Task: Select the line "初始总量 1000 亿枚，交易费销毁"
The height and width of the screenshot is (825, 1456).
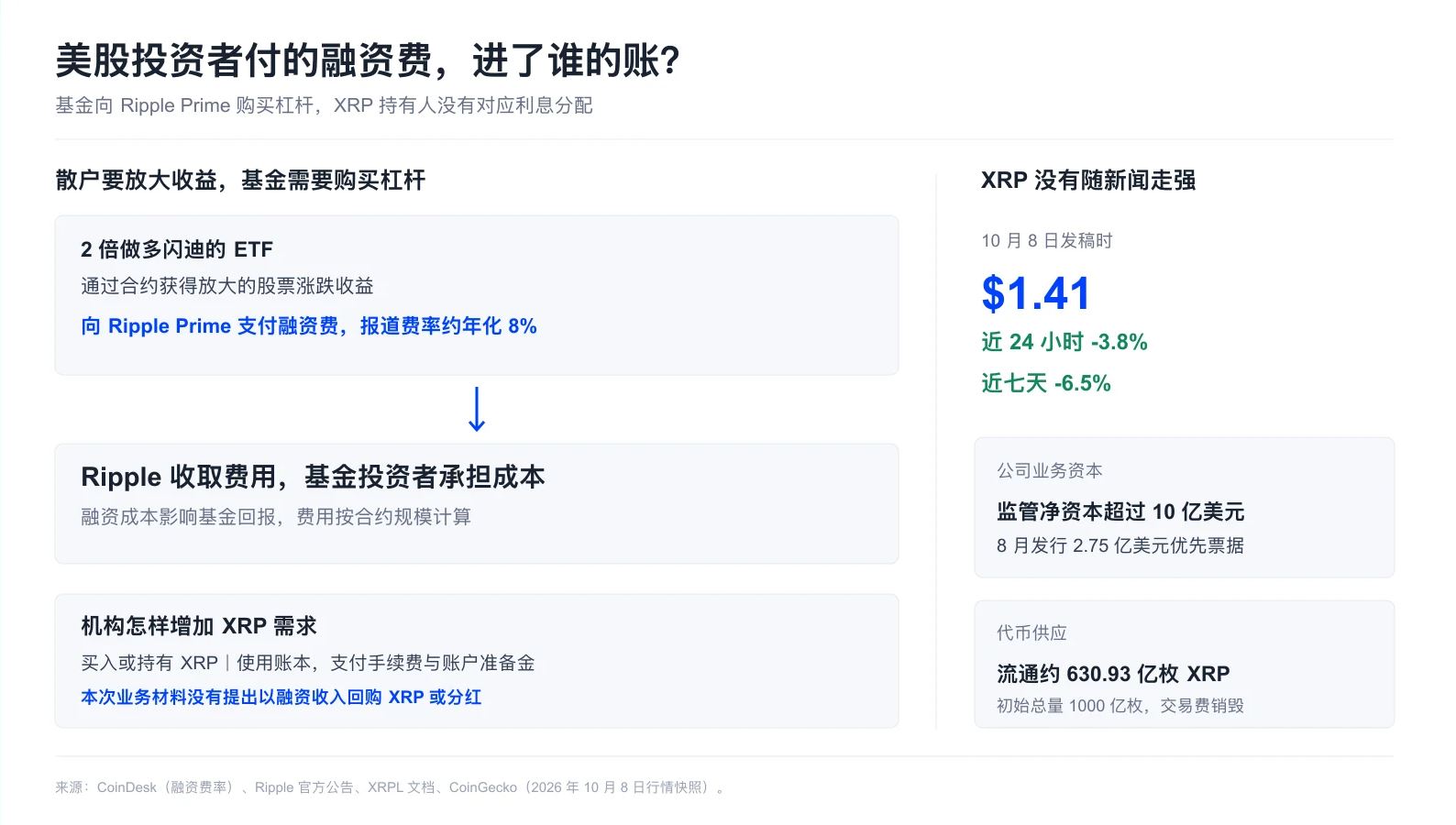Action: pyautogui.click(x=1120, y=706)
